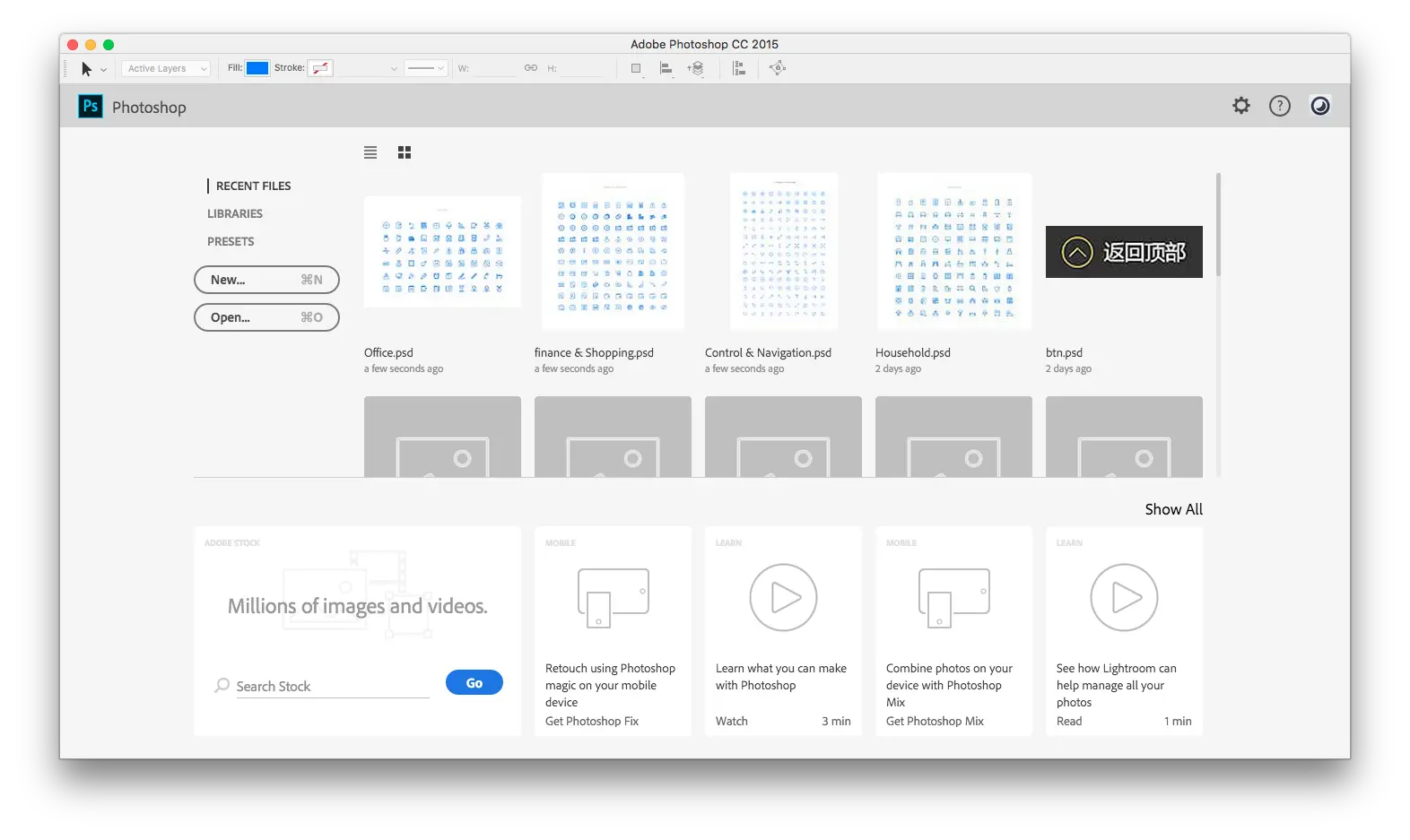1410x840 pixels.
Task: Click the Photoshop Fix mobile device icon
Action: tap(613, 598)
